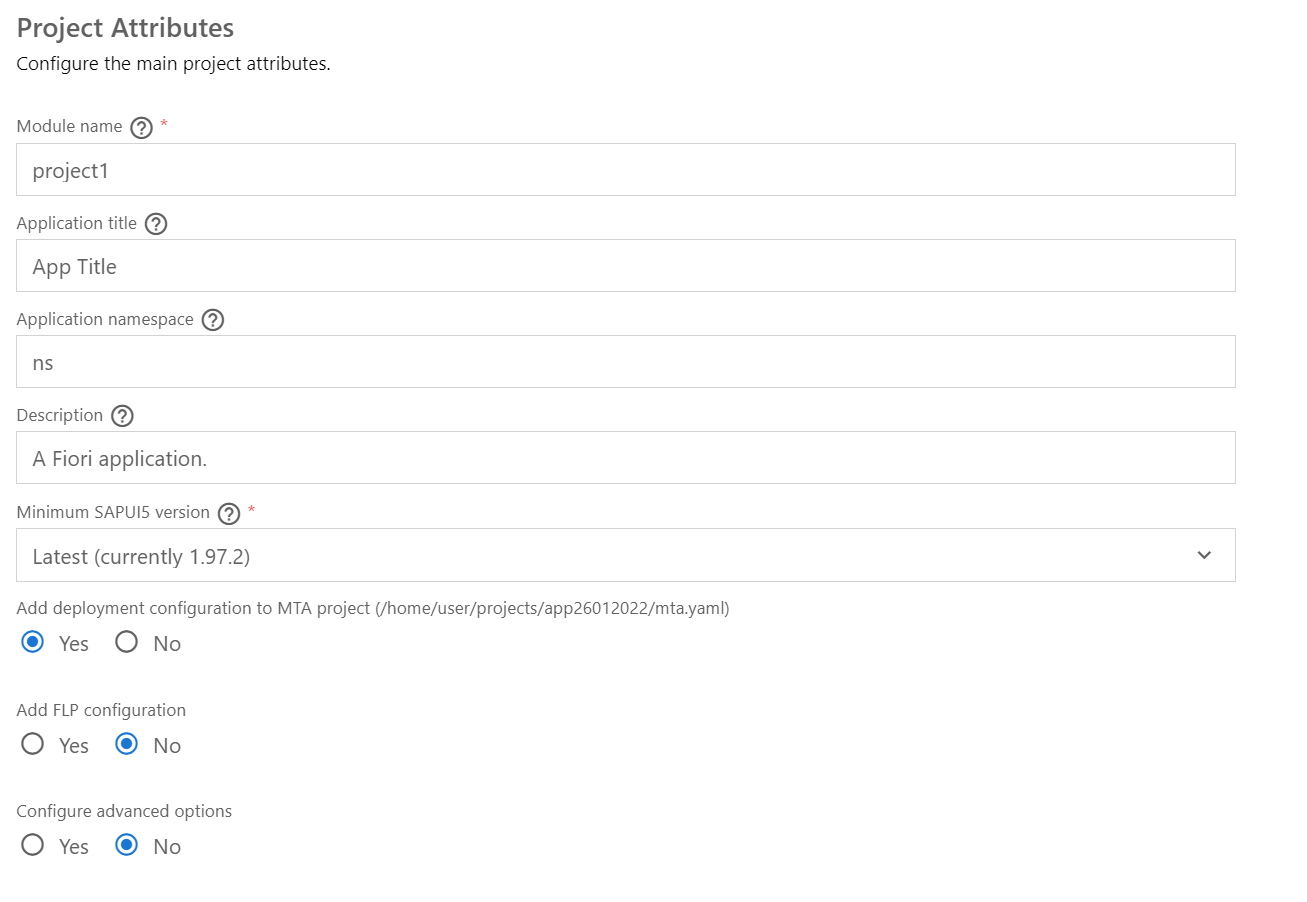Image resolution: width=1307 pixels, height=902 pixels.
Task: Click the Application title field with App Title
Action: [x=626, y=265]
